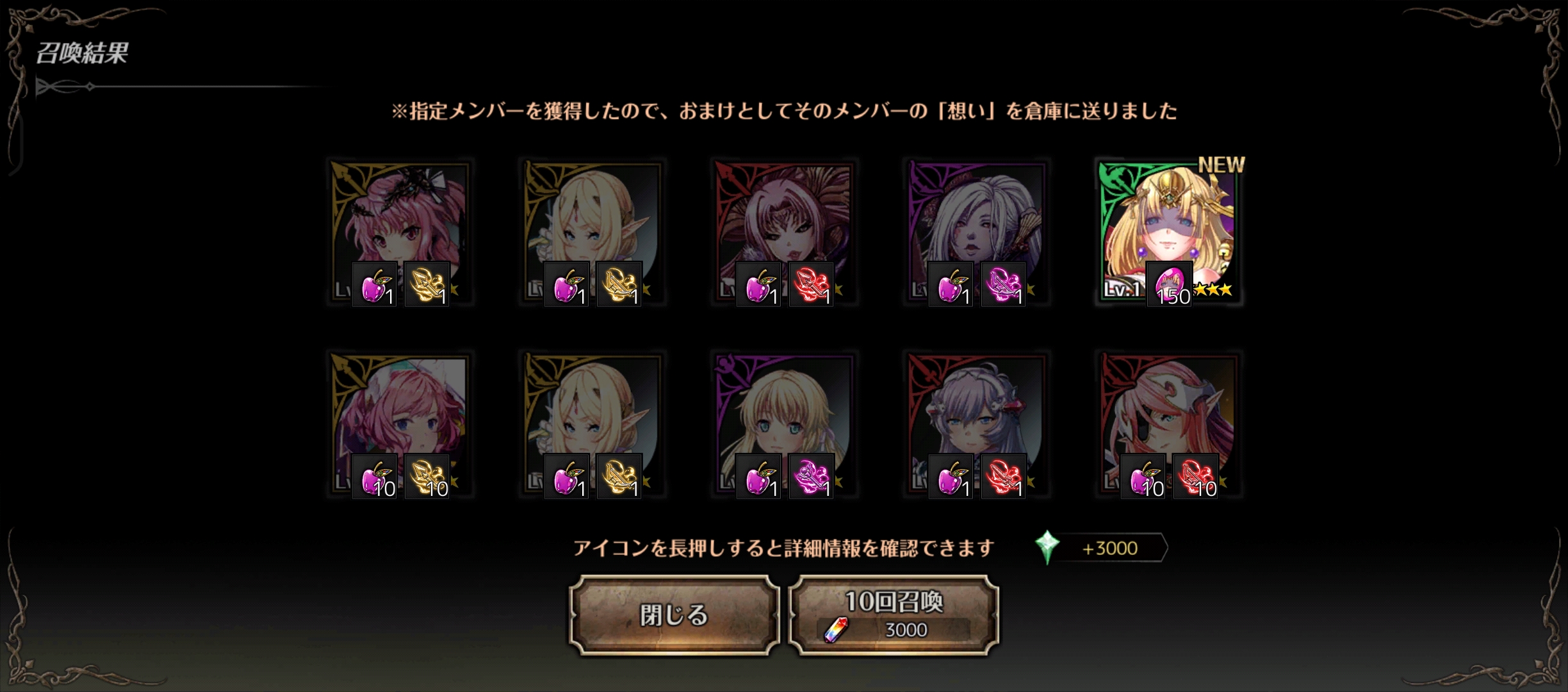
Task: Click the gold wing emblem on first card
Action: (427, 284)
